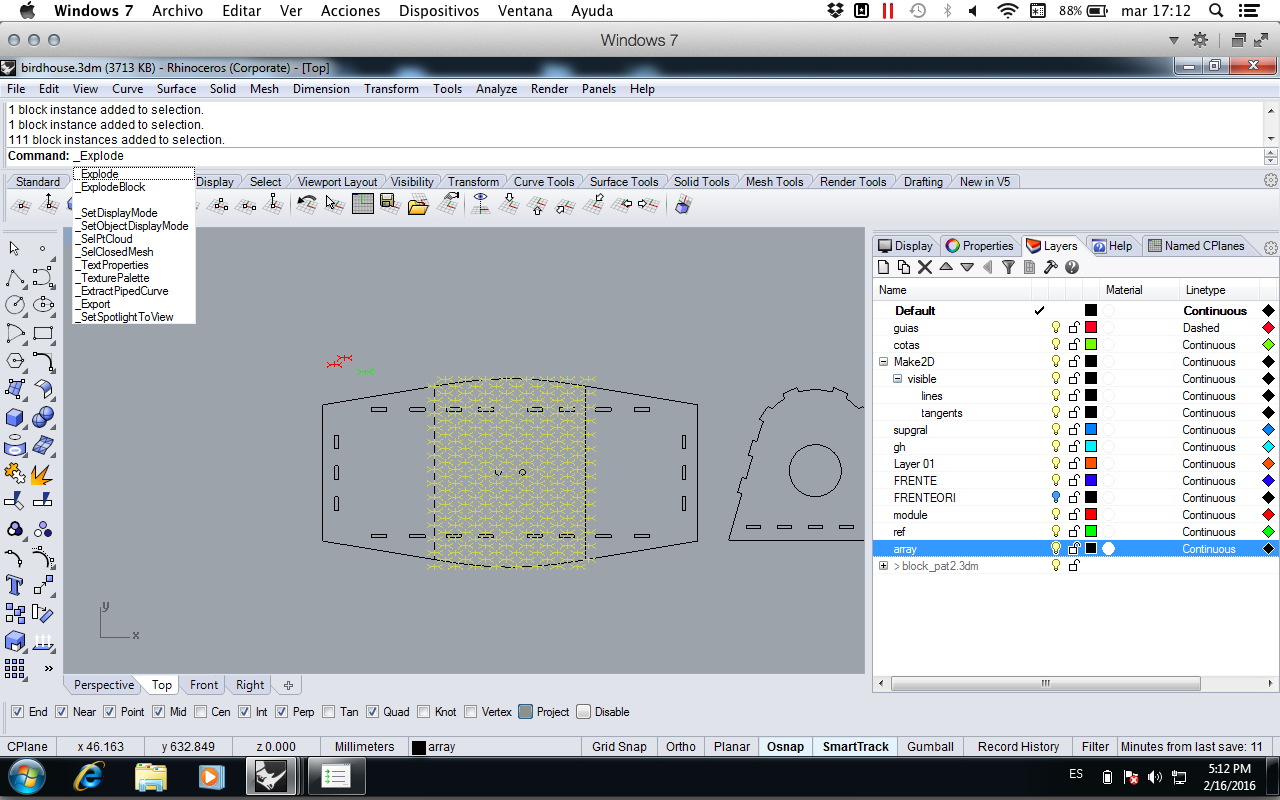Select the Single Point tool
This screenshot has width=1280, height=800.
click(x=43, y=249)
